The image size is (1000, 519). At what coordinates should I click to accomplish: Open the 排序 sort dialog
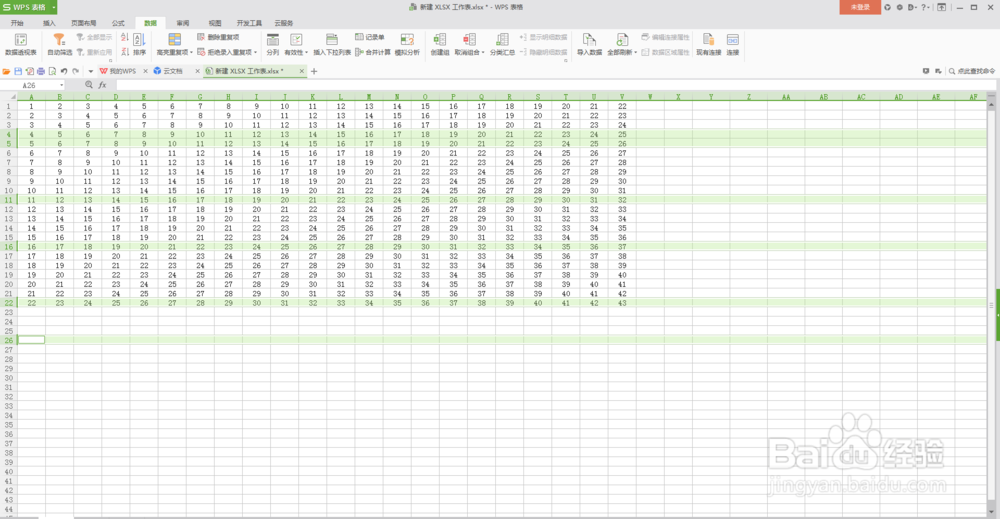click(140, 44)
